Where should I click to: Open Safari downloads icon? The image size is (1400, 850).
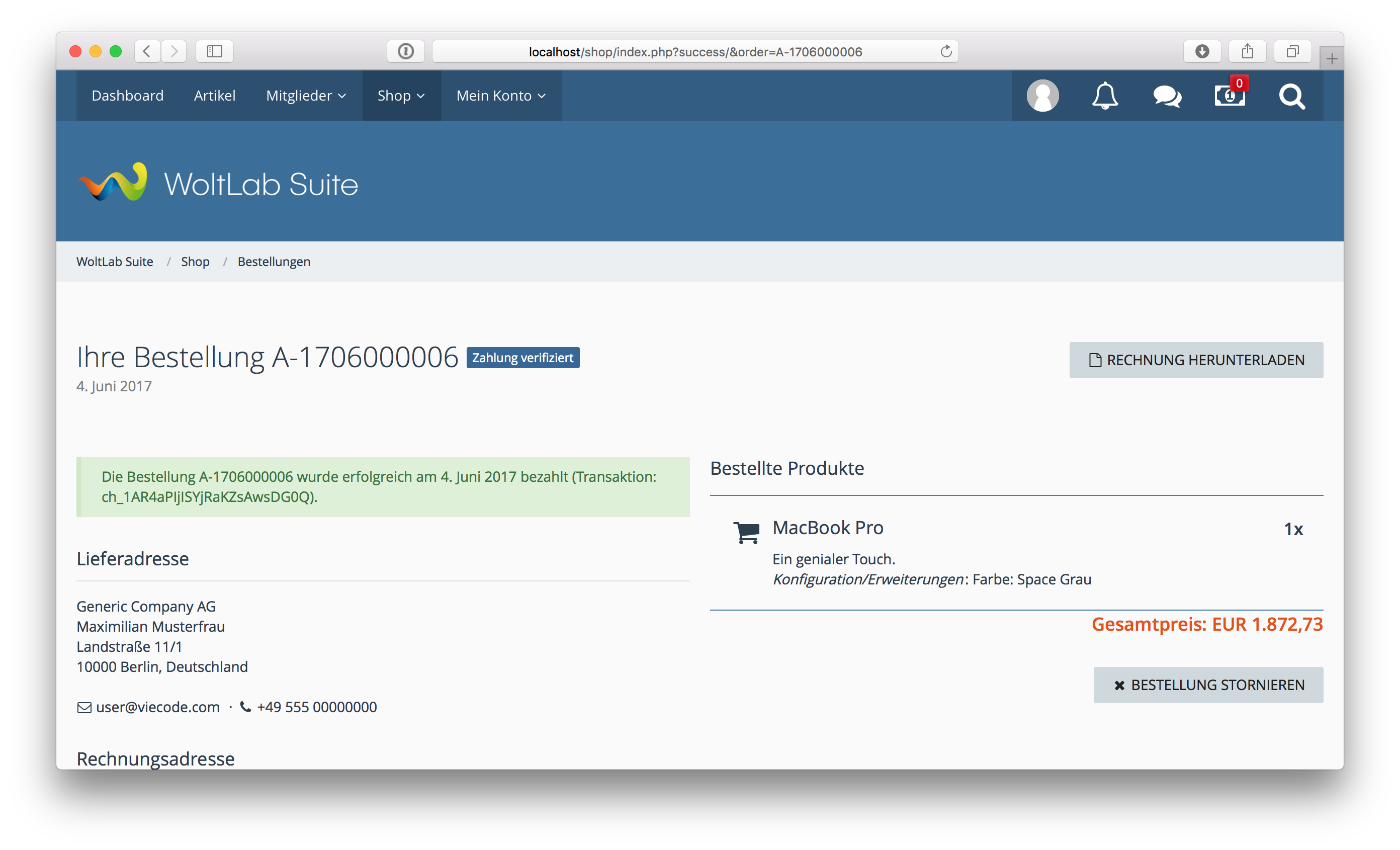1202,51
